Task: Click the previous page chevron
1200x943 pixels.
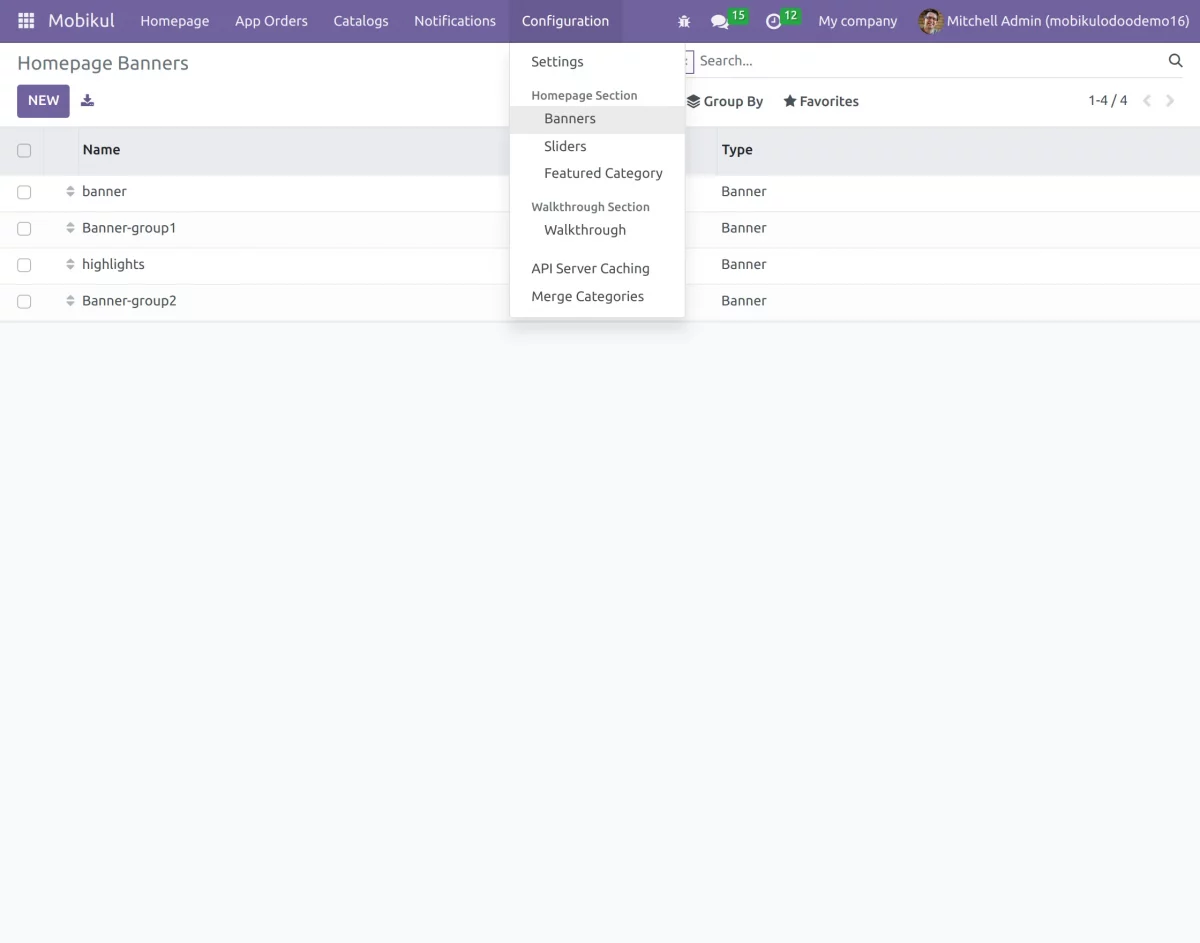Action: (1146, 100)
